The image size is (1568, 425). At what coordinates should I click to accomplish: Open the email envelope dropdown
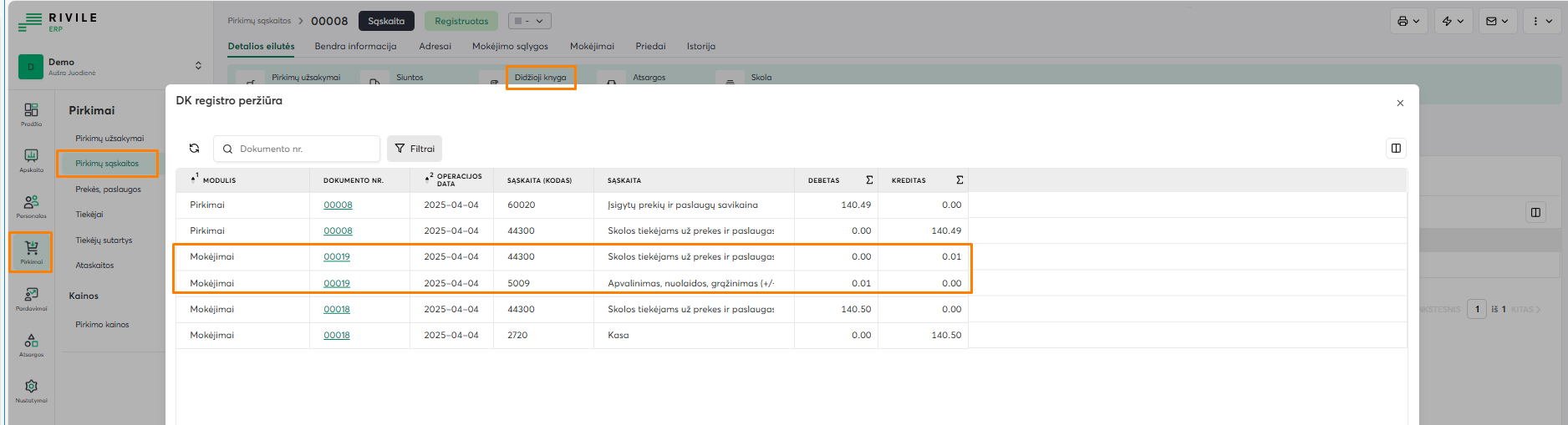pos(1497,21)
